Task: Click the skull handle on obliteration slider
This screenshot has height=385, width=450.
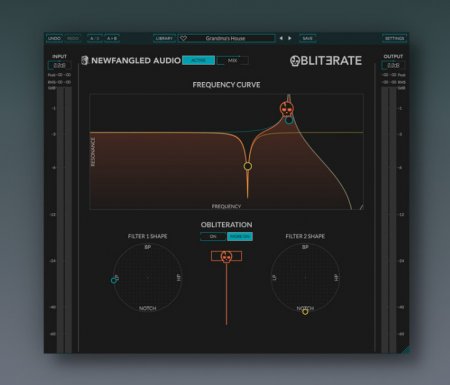Action: pyautogui.click(x=226, y=257)
